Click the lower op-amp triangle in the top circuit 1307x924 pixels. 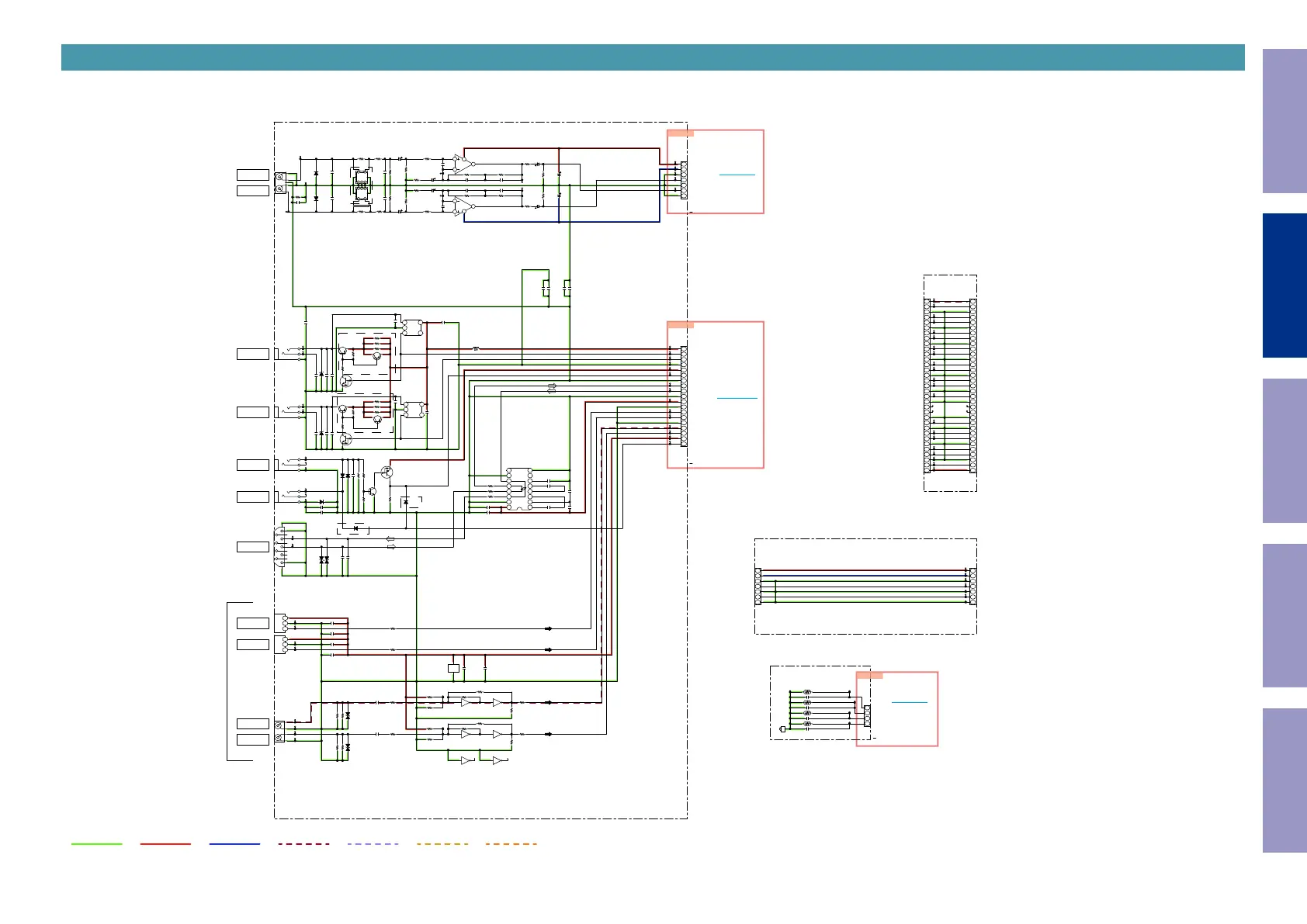click(x=463, y=206)
